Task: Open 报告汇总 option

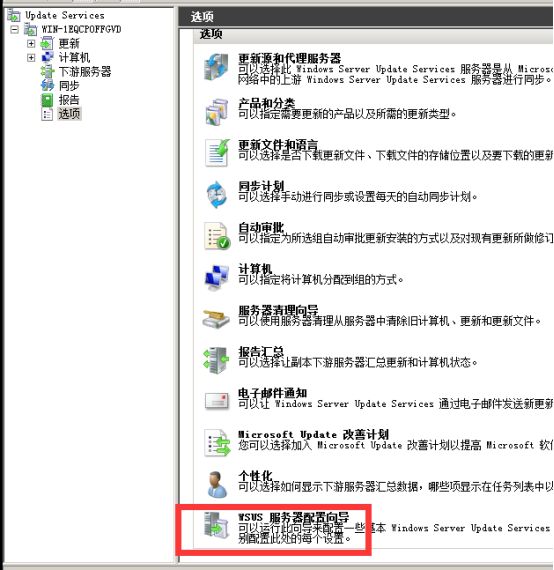Action: pyautogui.click(x=261, y=352)
